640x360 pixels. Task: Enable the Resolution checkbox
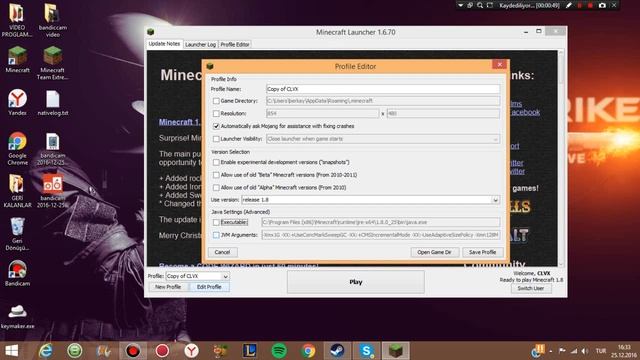tap(216, 113)
